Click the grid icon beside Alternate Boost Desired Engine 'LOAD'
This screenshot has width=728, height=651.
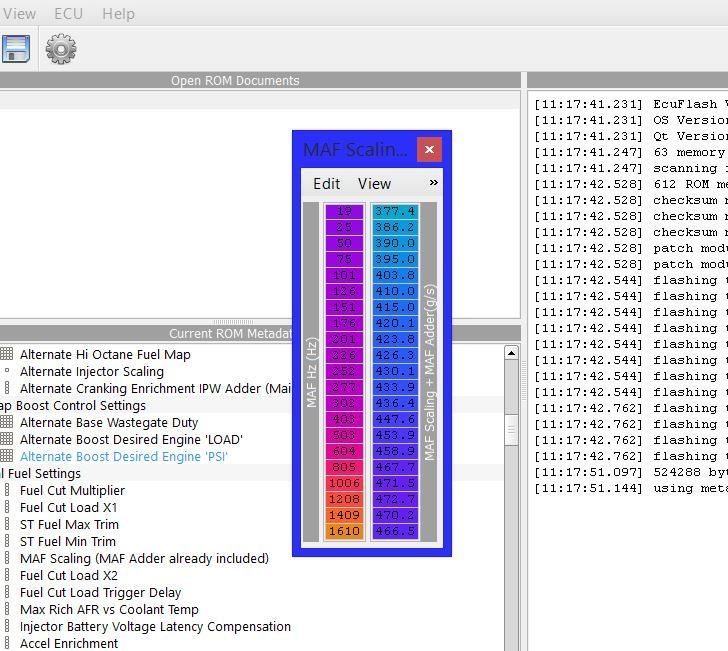coord(7,439)
